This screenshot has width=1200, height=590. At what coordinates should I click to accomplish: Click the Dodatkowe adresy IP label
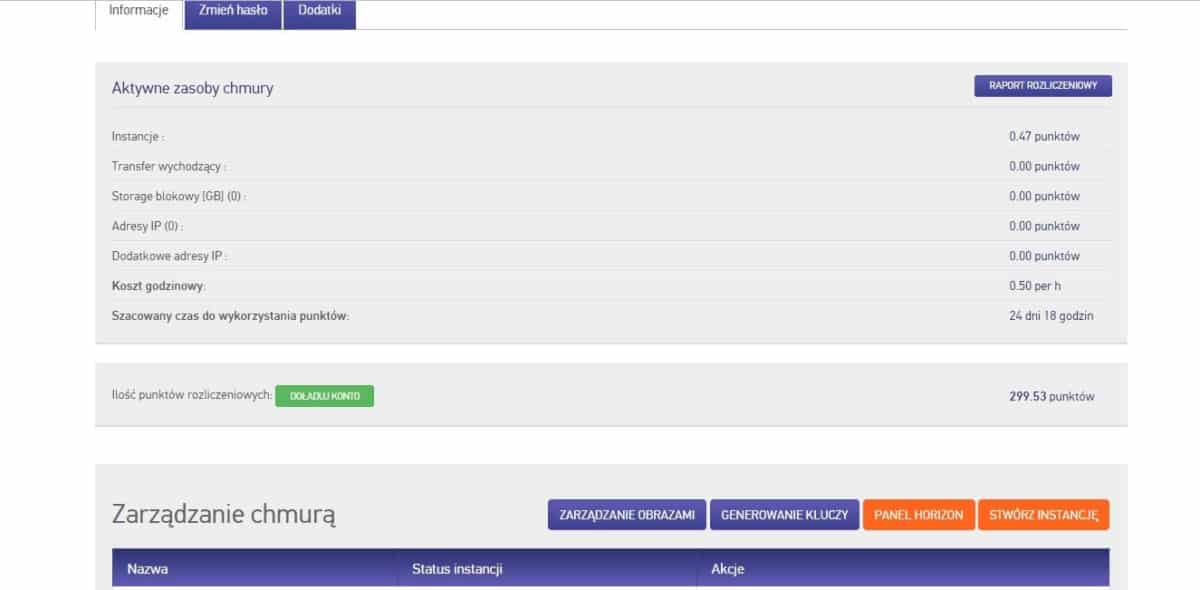(x=169, y=256)
